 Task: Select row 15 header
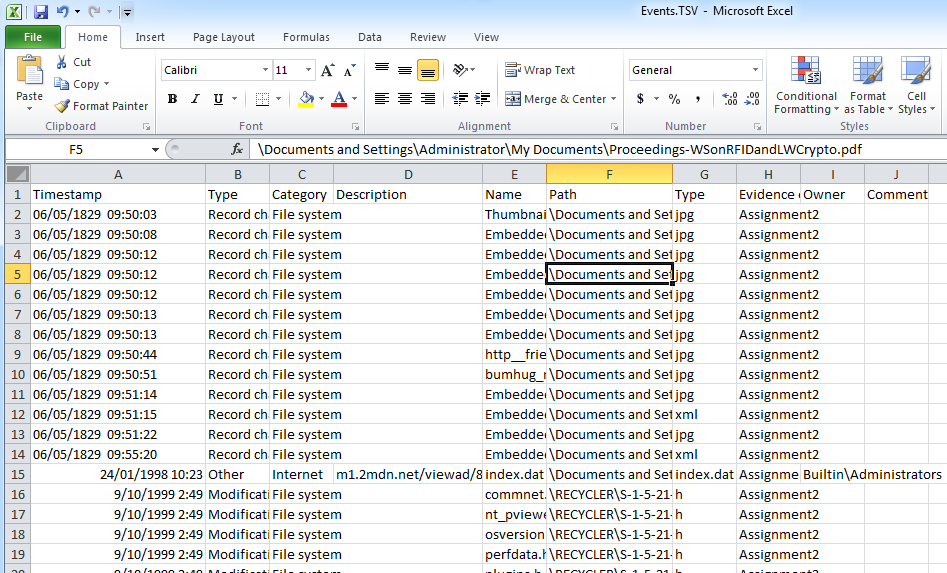click(18, 475)
